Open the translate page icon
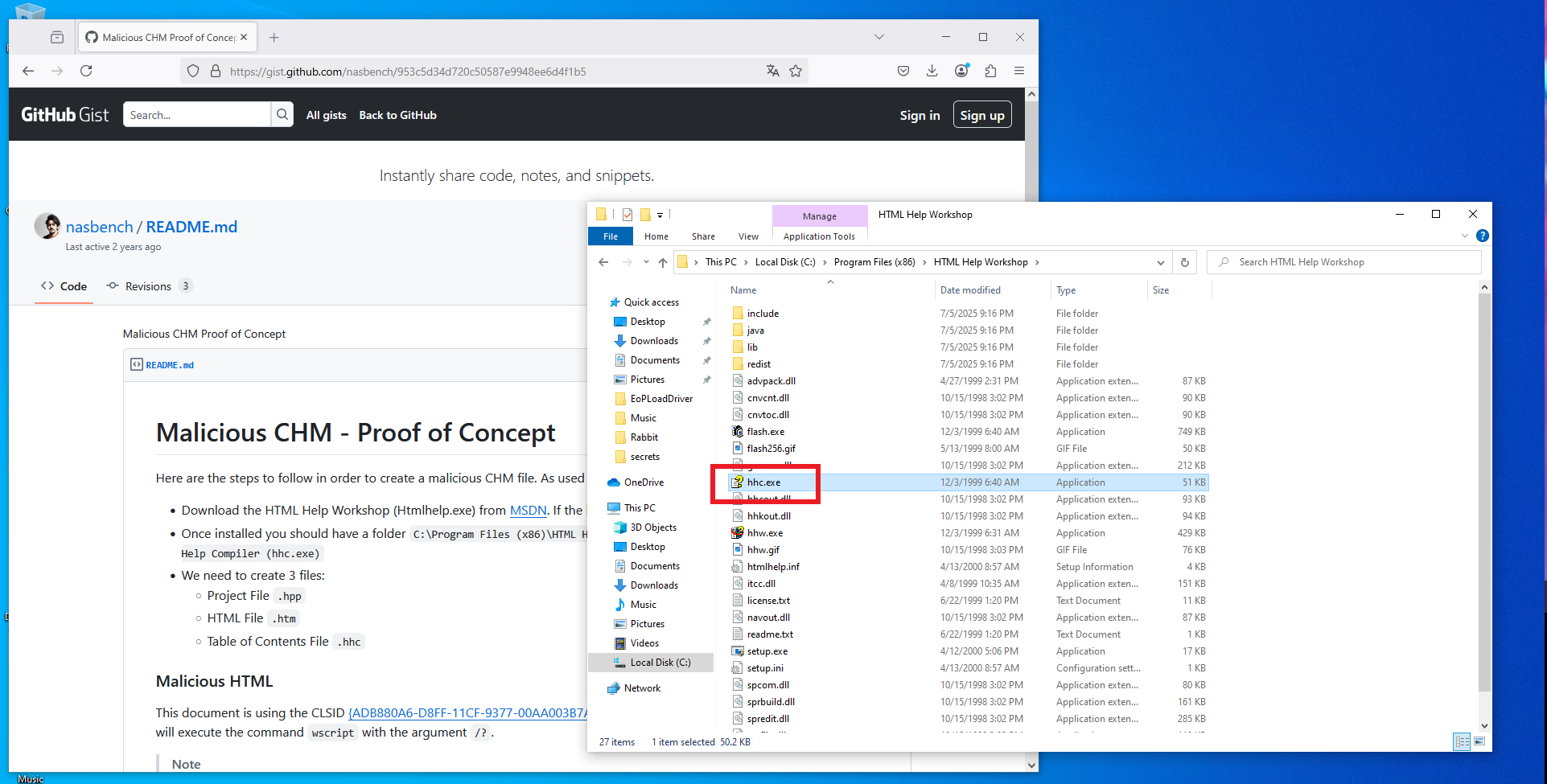The height and width of the screenshot is (784, 1547). click(x=773, y=71)
